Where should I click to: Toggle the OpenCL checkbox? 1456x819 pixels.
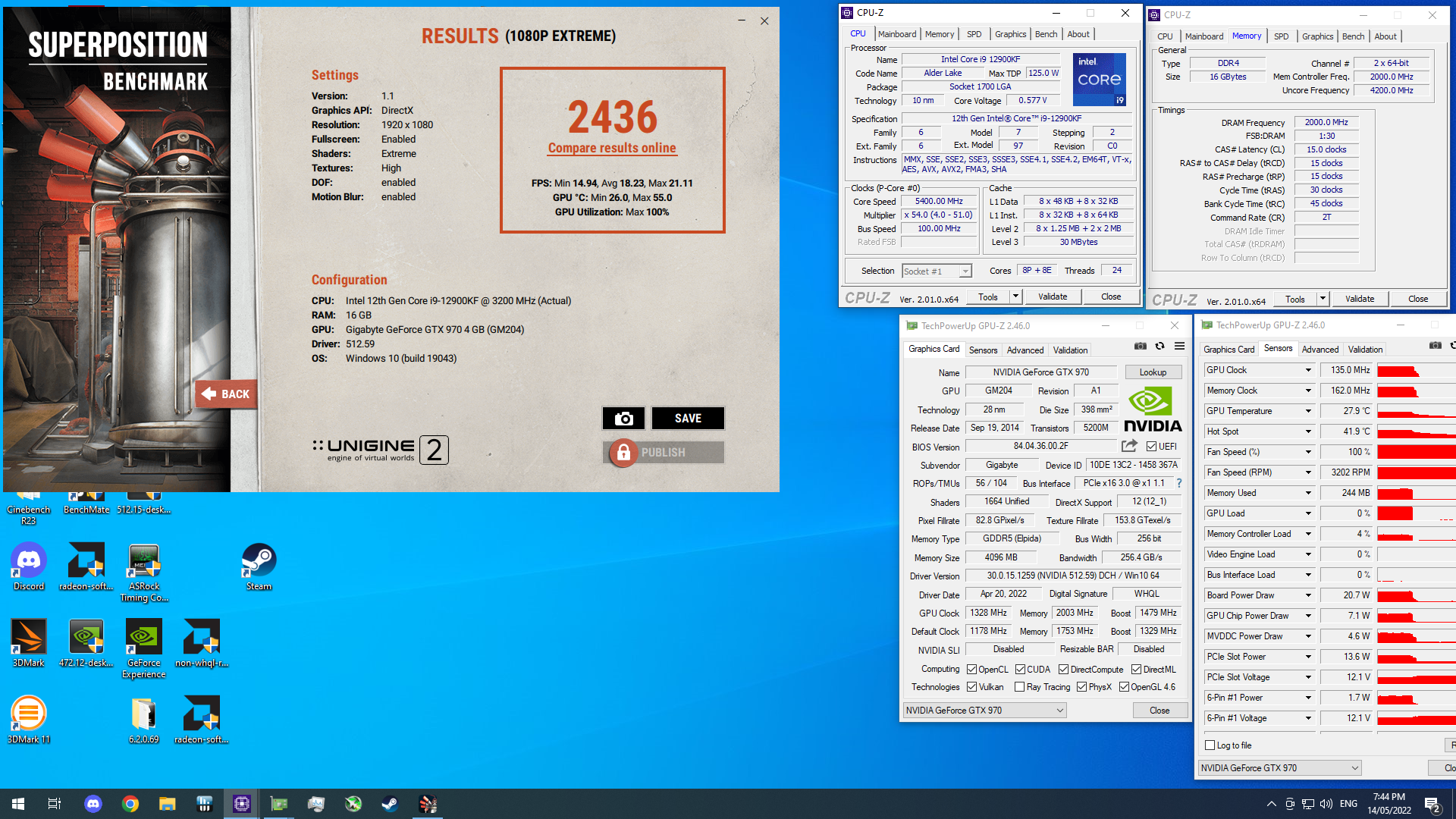coord(972,670)
